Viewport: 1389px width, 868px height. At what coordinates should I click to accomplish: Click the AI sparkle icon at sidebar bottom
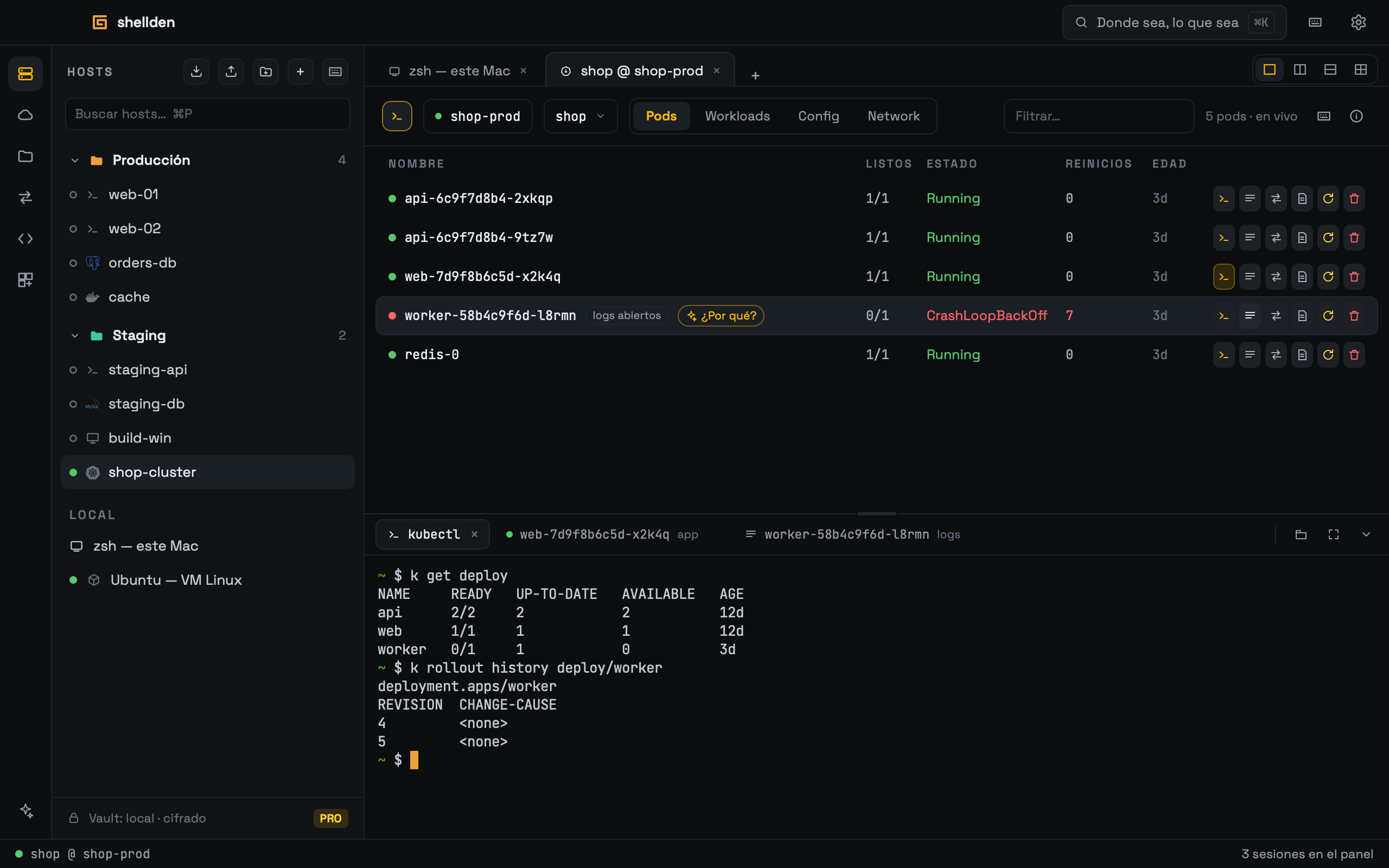click(x=27, y=810)
